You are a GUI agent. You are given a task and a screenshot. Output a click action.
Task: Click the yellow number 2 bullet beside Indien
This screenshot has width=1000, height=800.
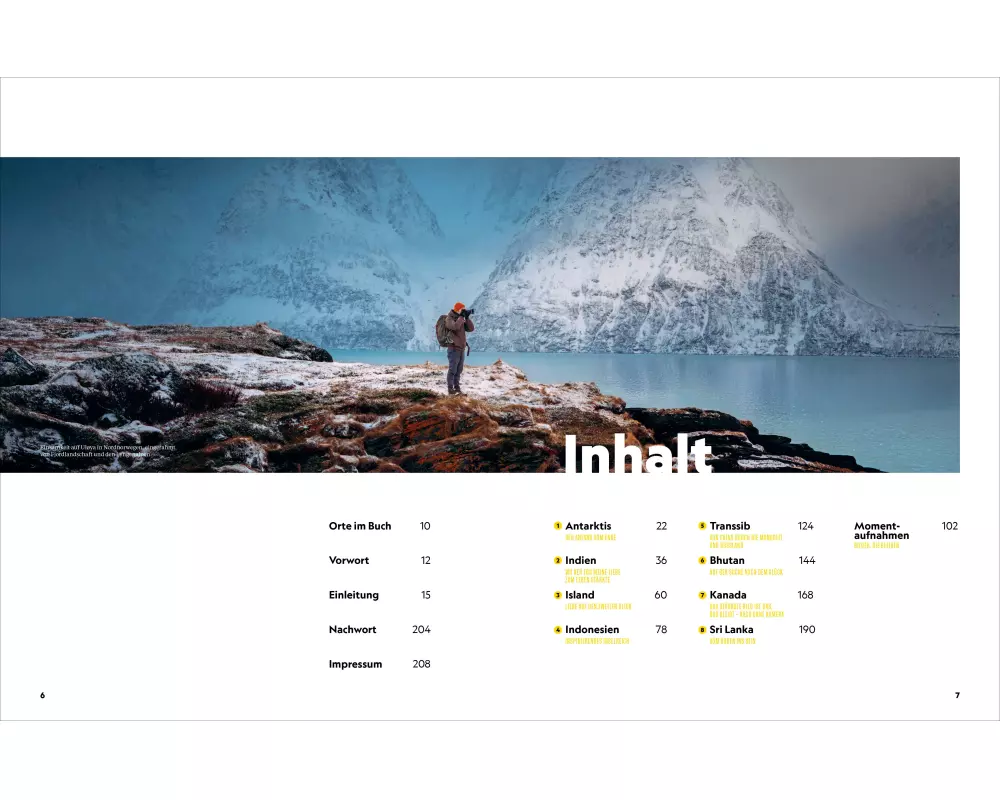coord(557,561)
